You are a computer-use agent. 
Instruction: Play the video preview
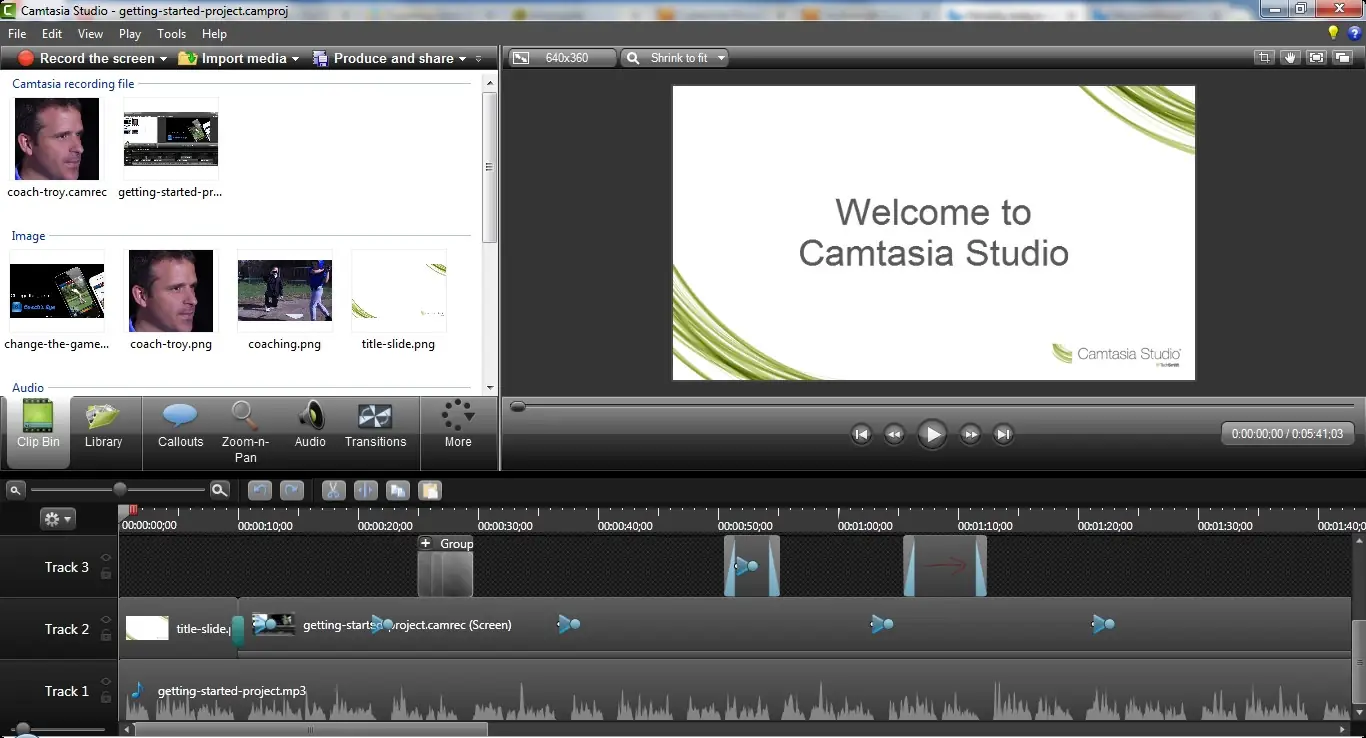pyautogui.click(x=932, y=434)
